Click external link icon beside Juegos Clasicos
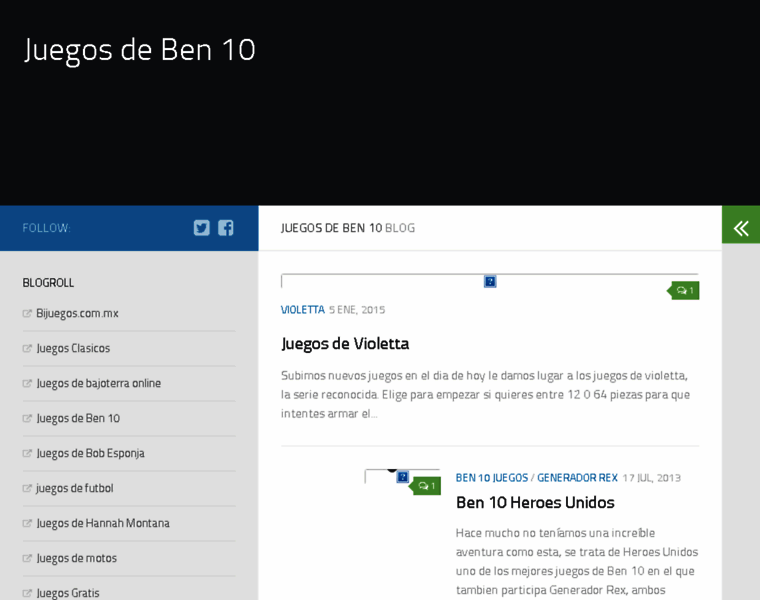This screenshot has width=760, height=600. 27,348
